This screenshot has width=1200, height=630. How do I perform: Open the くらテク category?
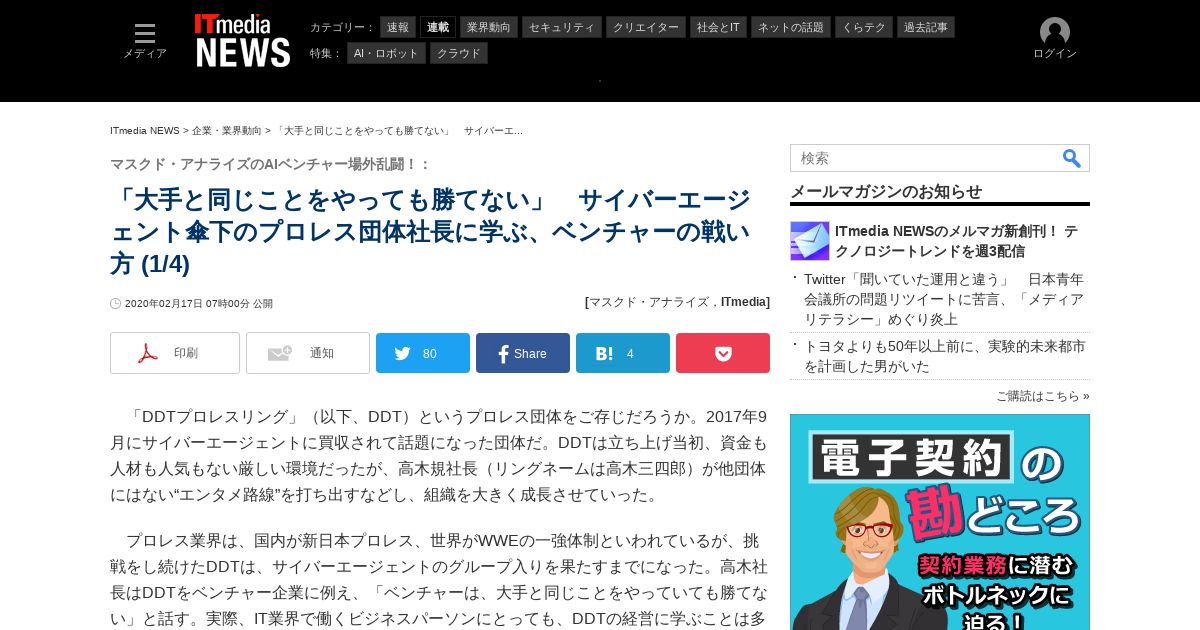[864, 27]
